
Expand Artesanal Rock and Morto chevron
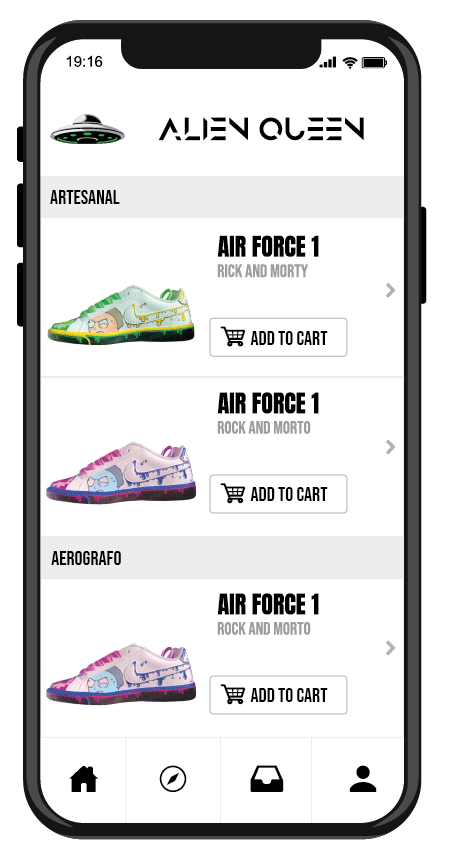390,447
